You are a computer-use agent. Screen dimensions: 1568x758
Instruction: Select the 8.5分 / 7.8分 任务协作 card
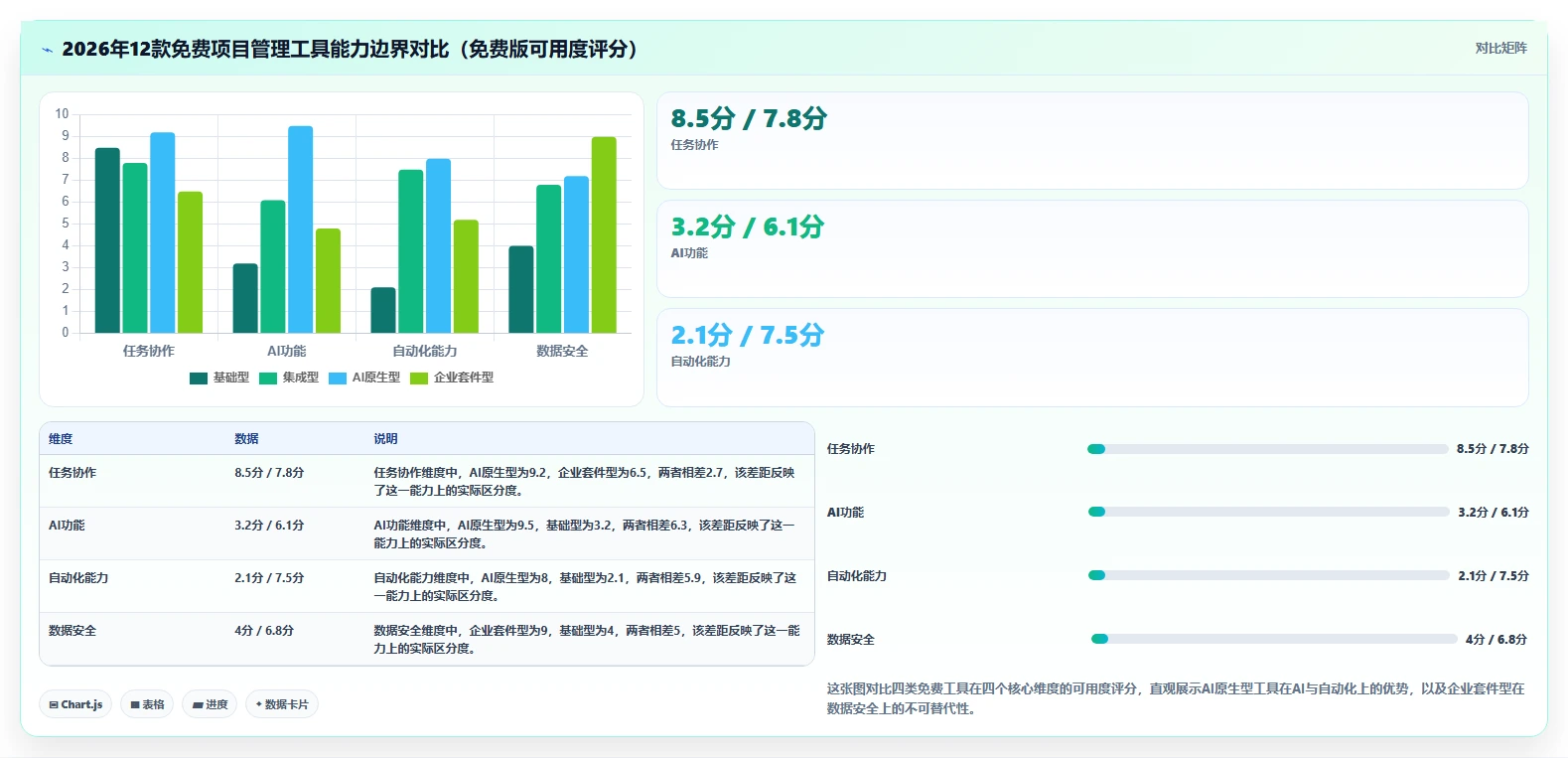(x=1092, y=141)
